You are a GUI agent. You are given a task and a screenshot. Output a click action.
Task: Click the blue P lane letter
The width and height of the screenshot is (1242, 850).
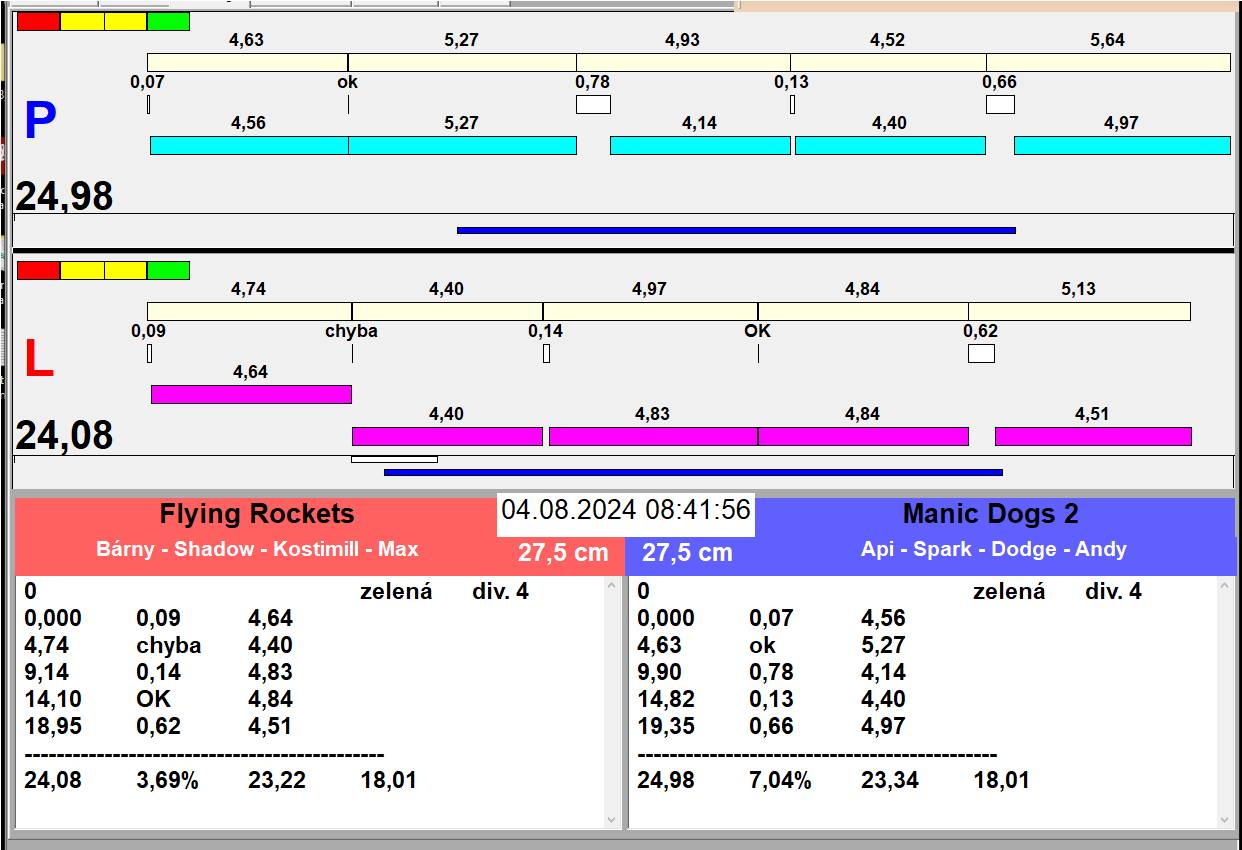click(40, 122)
